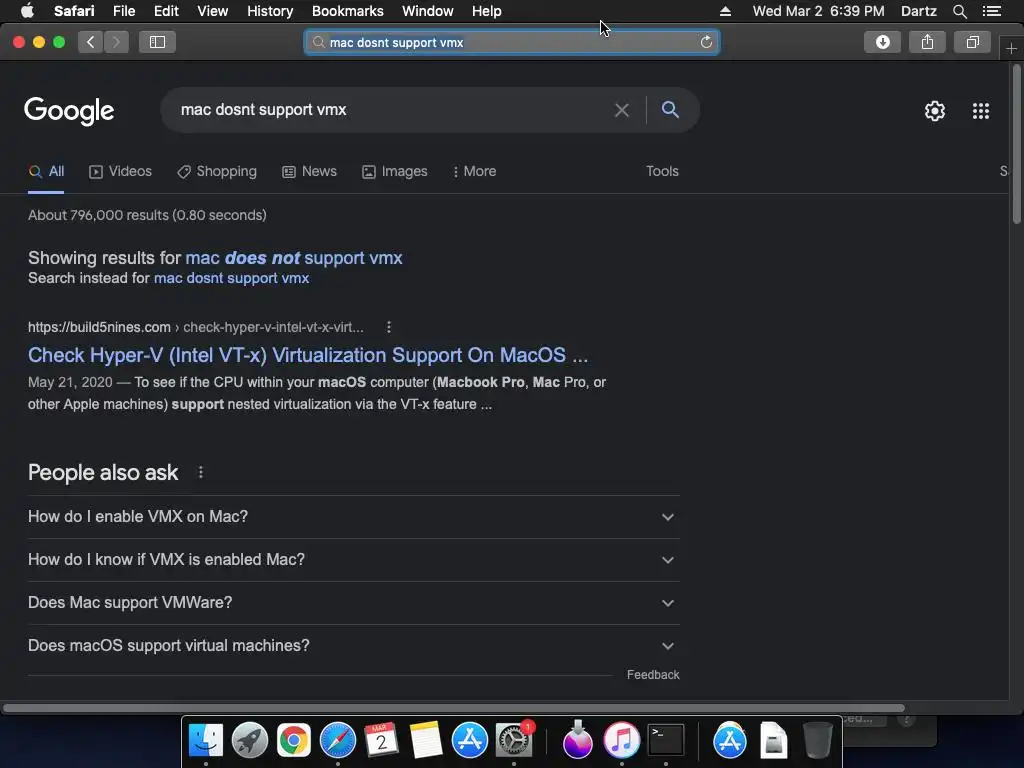1024x768 pixels.
Task: Clear Google search box with X
Action: click(x=622, y=110)
